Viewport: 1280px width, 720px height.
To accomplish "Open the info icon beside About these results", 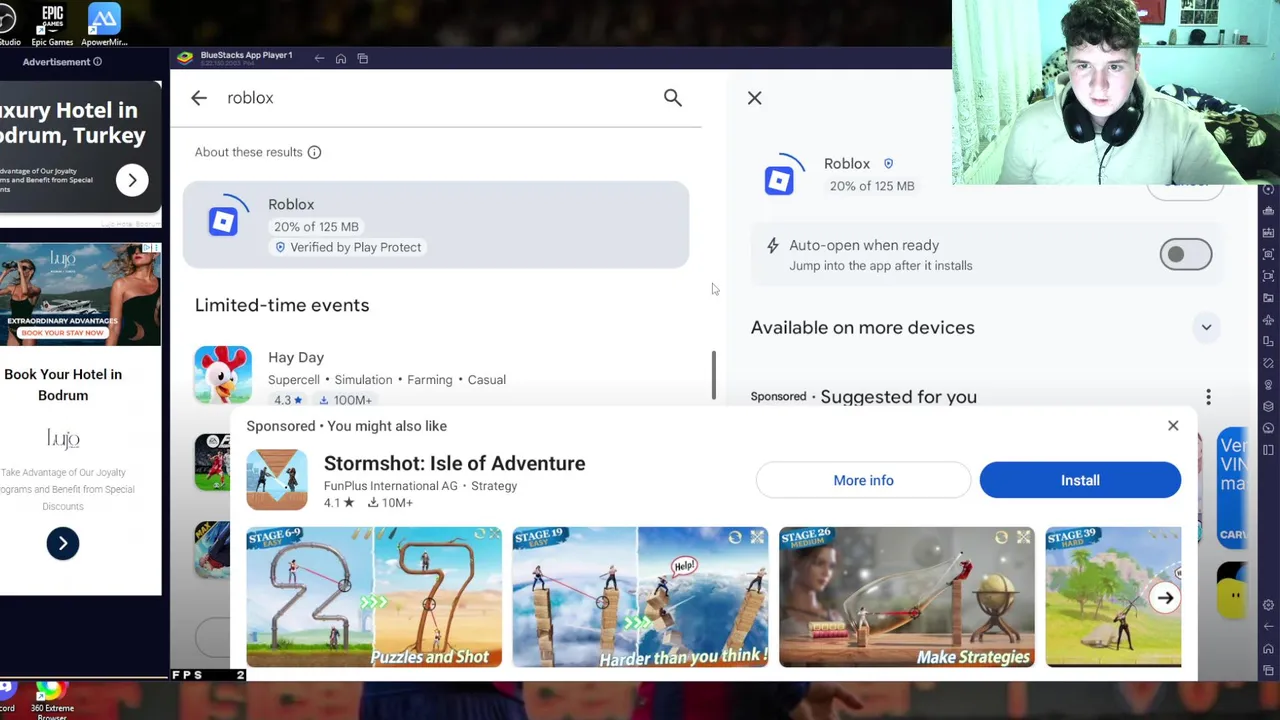I will point(314,152).
